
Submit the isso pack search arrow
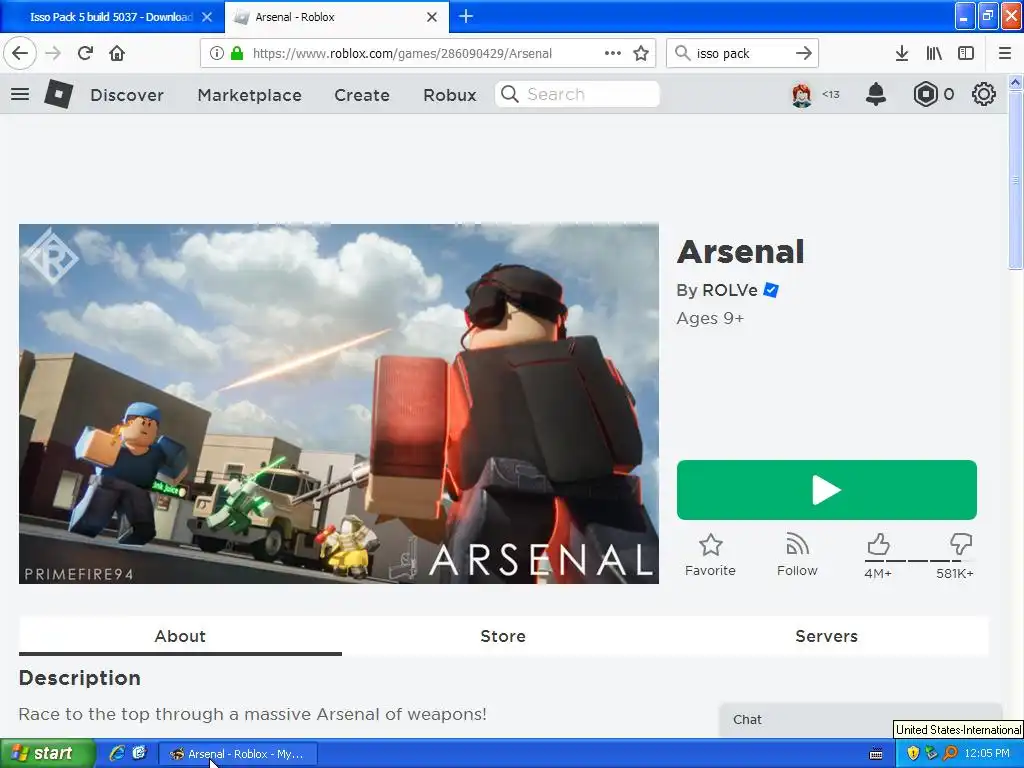(x=803, y=53)
